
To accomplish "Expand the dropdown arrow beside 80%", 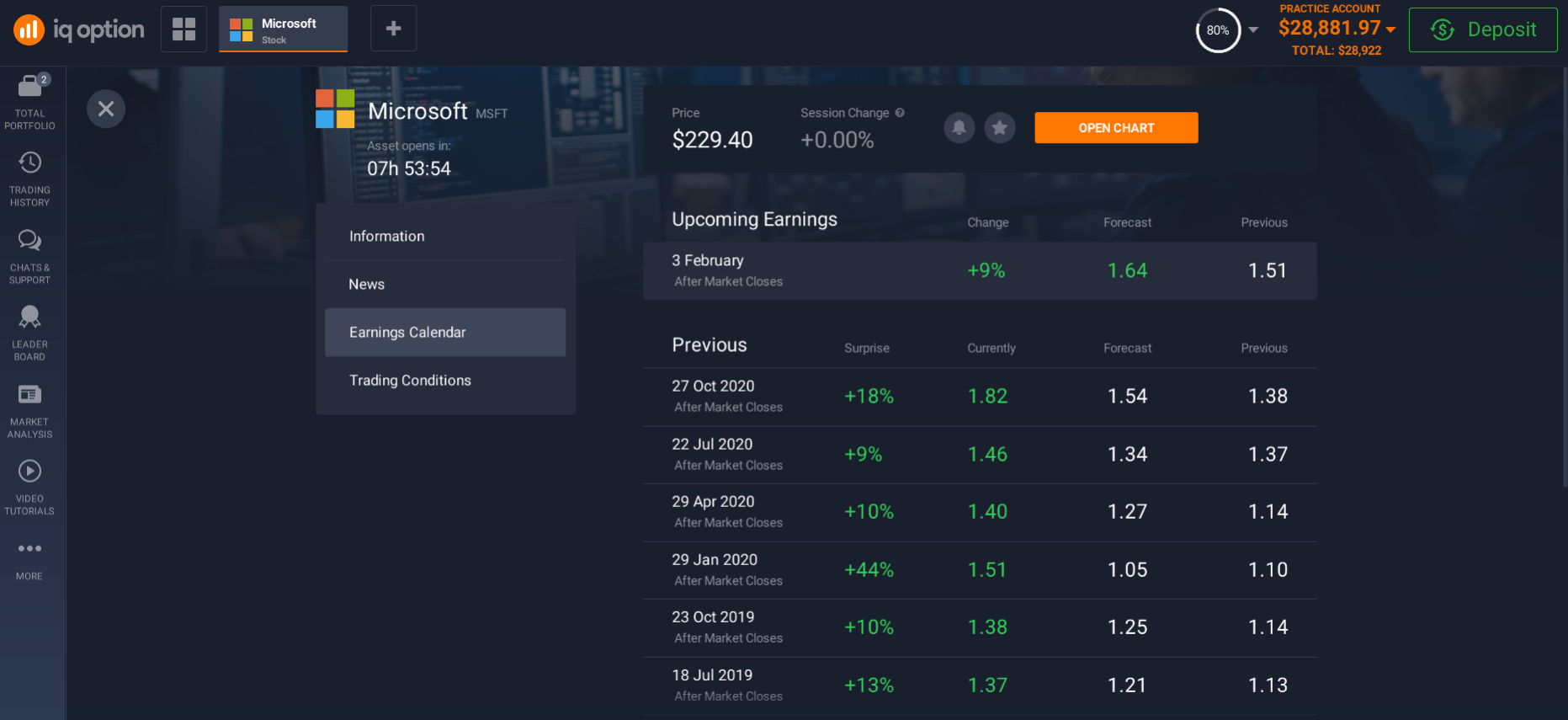I will [x=1253, y=29].
